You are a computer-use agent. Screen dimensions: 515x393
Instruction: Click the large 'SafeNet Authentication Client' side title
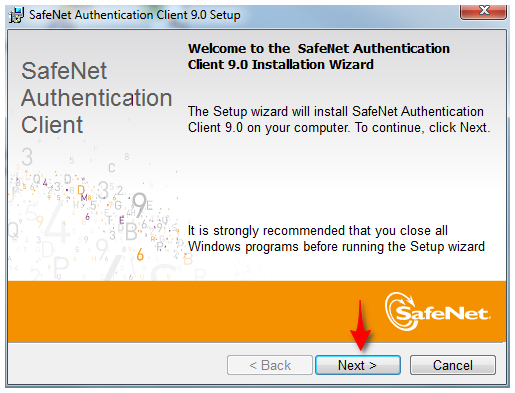pos(96,98)
